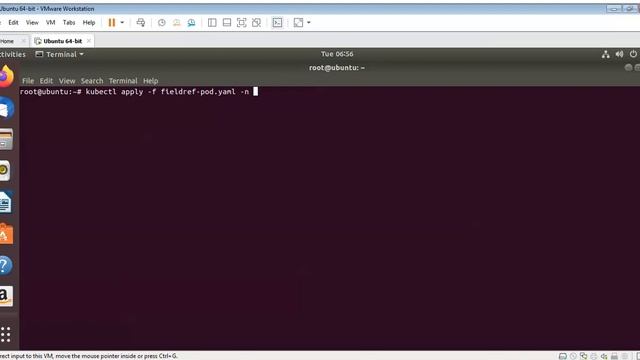Click the root@ubuntu terminal title
Viewport: 640px width, 360px height.
coord(337,68)
